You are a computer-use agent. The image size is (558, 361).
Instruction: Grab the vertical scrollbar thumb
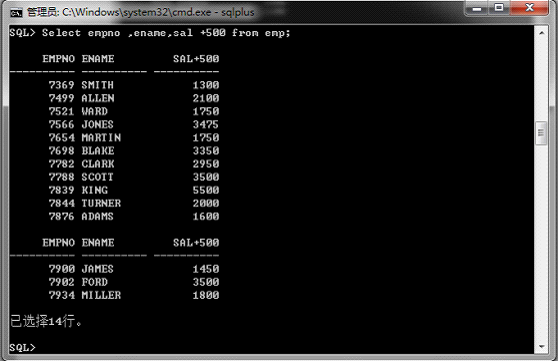pyautogui.click(x=541, y=133)
